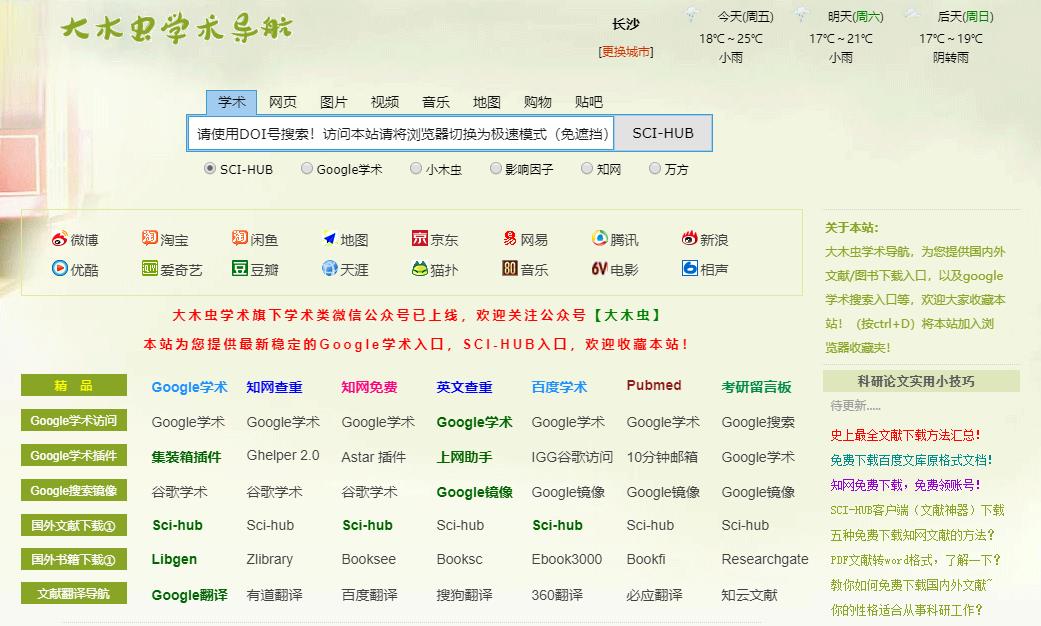Click the Xianyu (闲鱼) icon

click(238, 239)
